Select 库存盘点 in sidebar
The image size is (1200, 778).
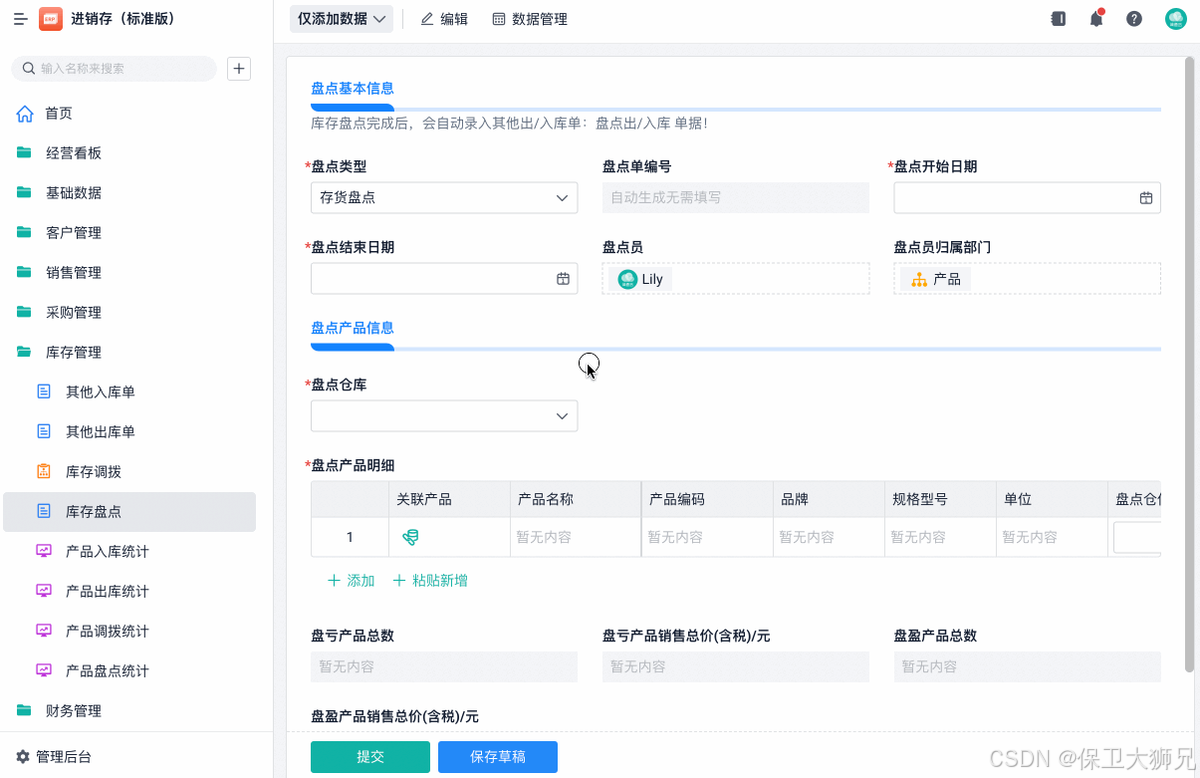(x=130, y=512)
